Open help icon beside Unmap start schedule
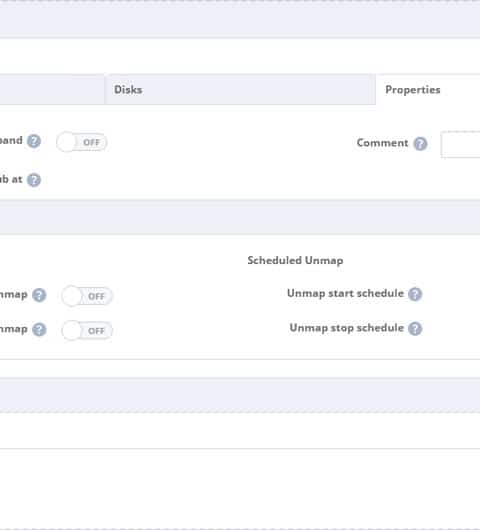The height and width of the screenshot is (530, 480). click(x=415, y=294)
